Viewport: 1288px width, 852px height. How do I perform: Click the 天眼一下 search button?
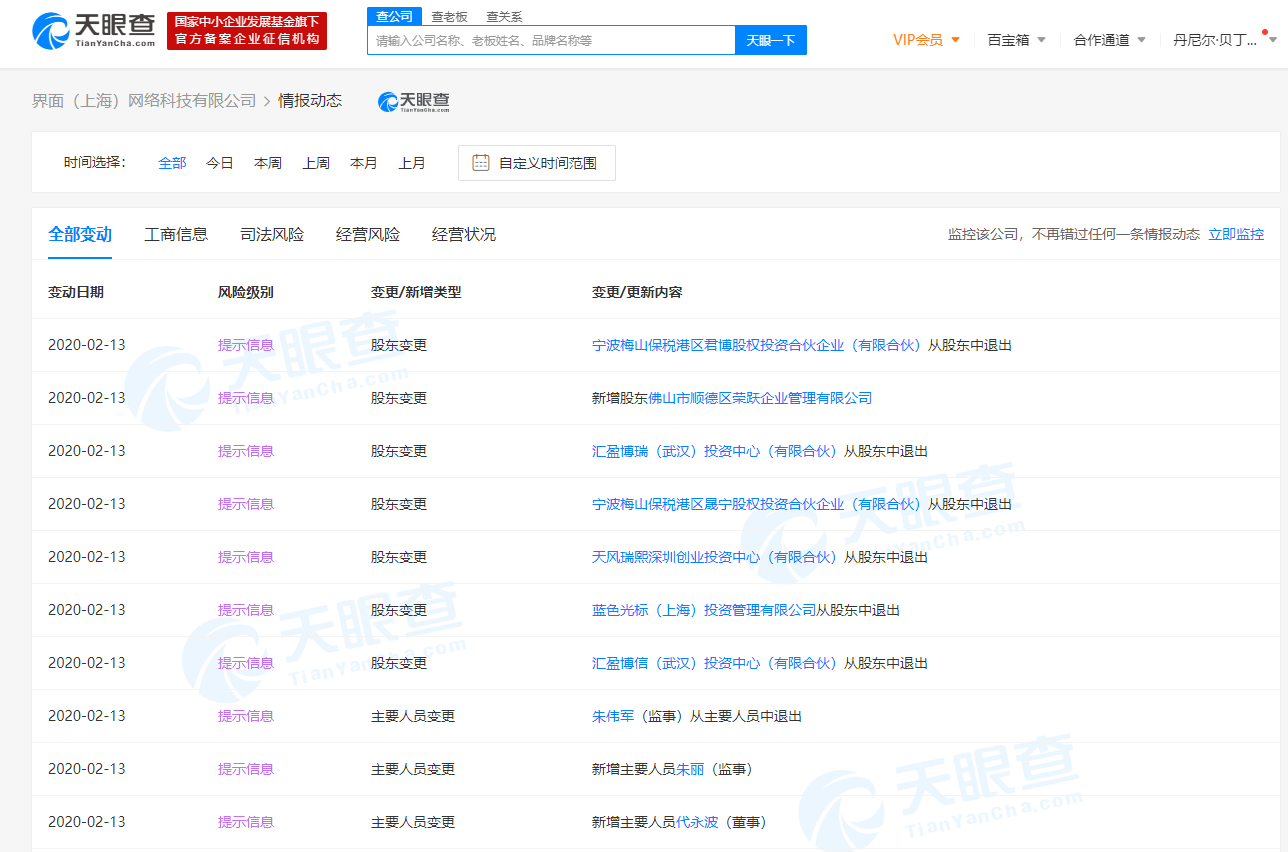(770, 40)
